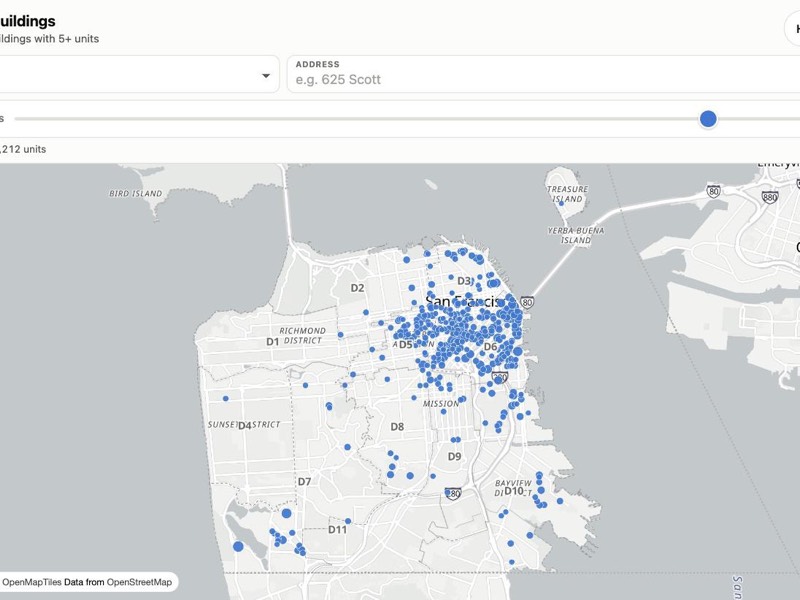800x600 pixels.
Task: Click the D8 district label
Action: [x=397, y=427]
